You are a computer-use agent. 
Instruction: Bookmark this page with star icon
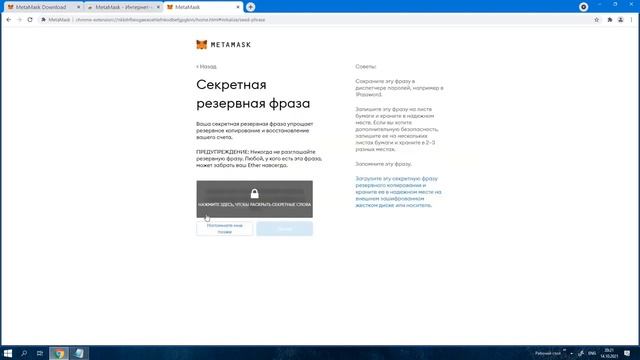click(596, 20)
